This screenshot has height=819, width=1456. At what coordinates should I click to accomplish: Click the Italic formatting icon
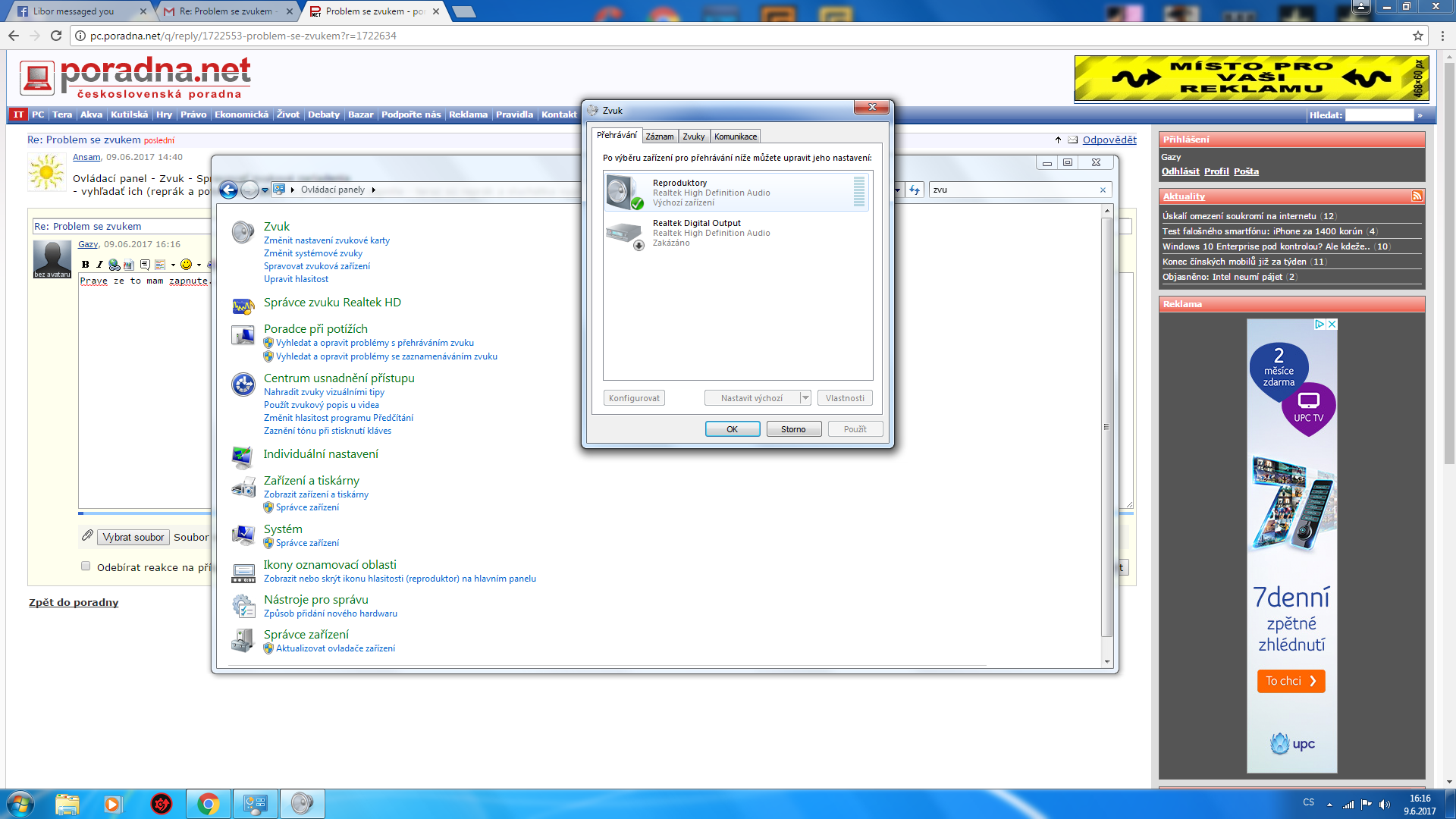[x=99, y=265]
